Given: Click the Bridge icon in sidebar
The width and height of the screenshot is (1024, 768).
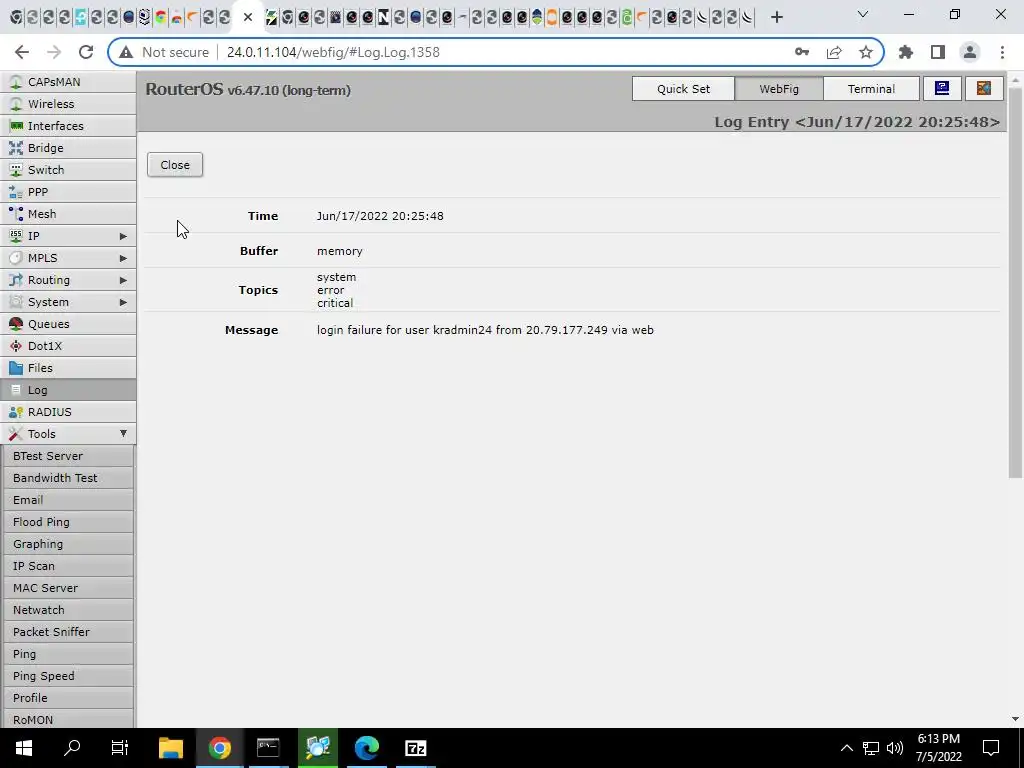Looking at the screenshot, I should point(16,148).
